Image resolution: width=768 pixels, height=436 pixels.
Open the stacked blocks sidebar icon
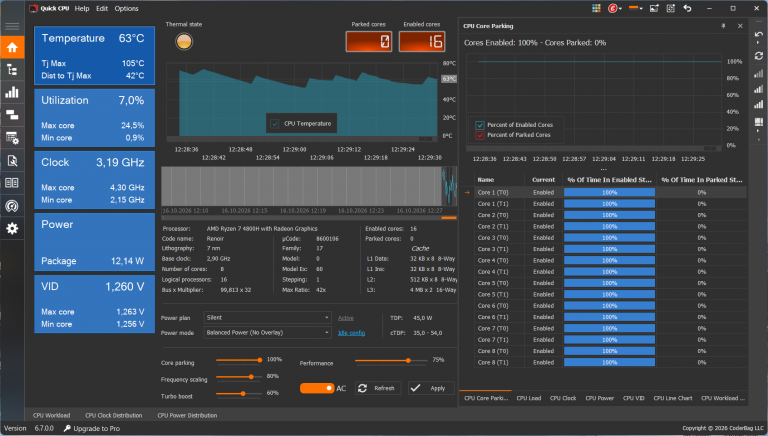[12, 115]
